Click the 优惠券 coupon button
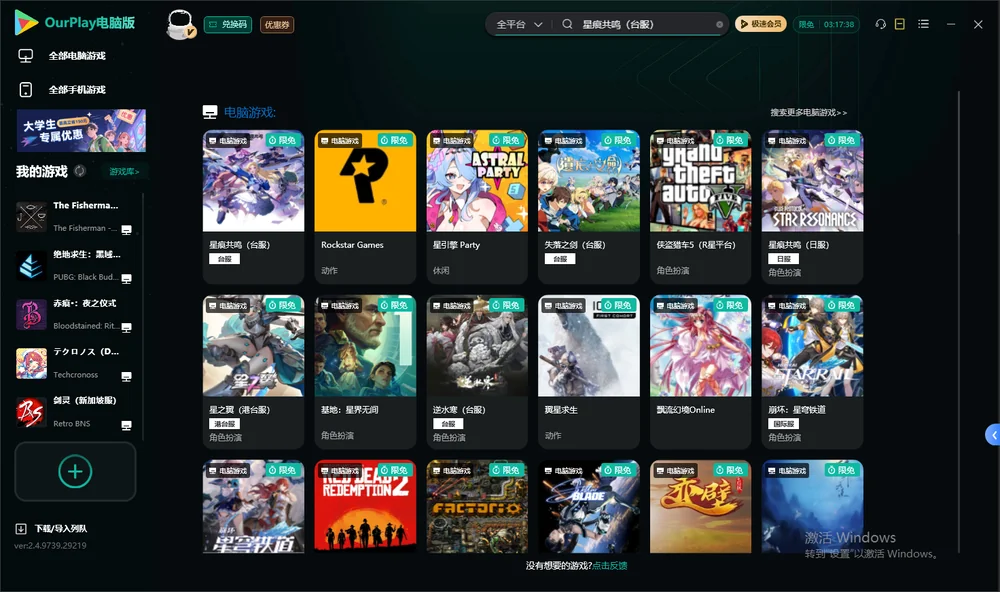Viewport: 1000px width, 592px height. (277, 25)
